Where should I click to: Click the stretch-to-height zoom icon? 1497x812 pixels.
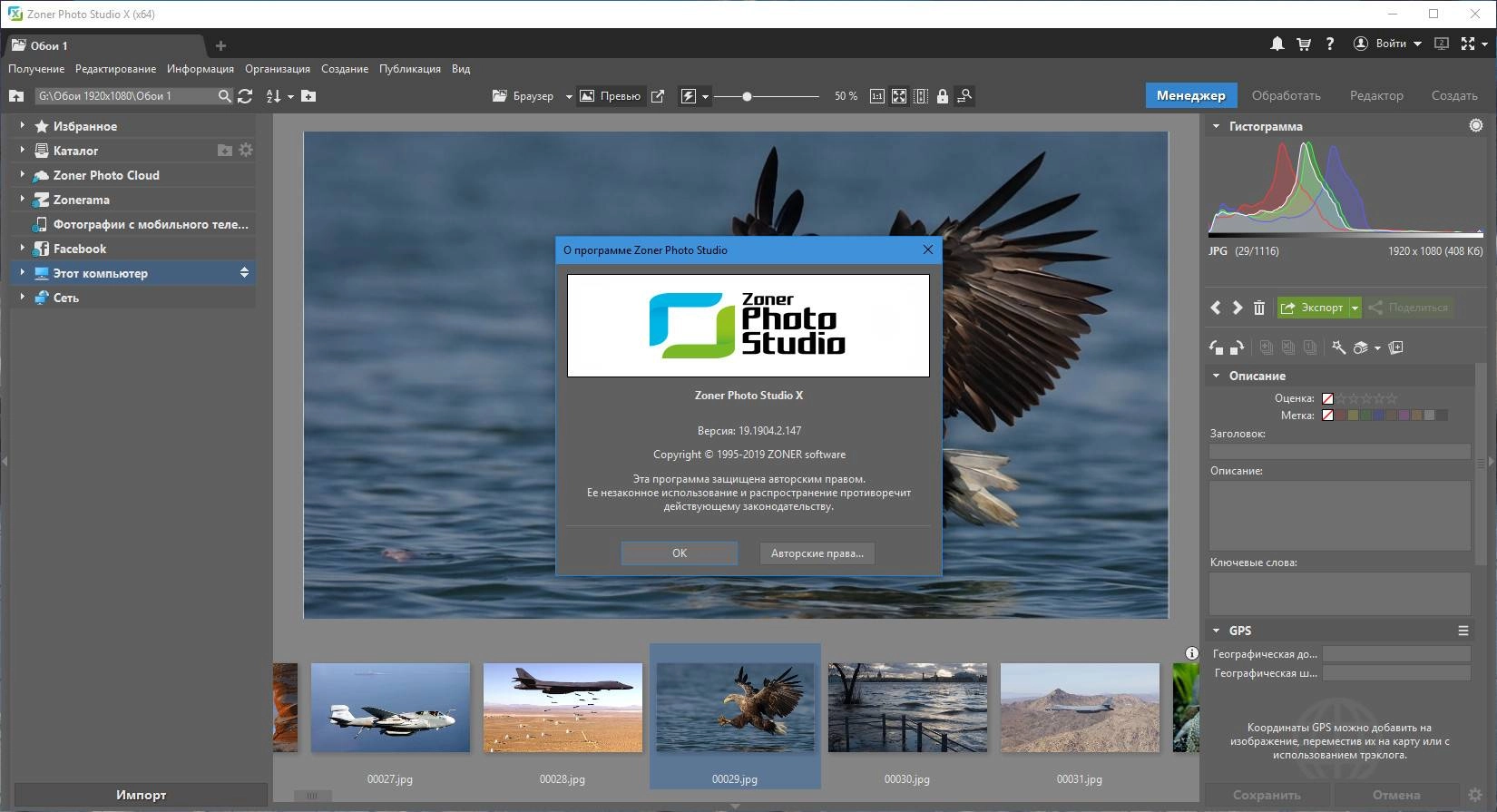[921, 95]
